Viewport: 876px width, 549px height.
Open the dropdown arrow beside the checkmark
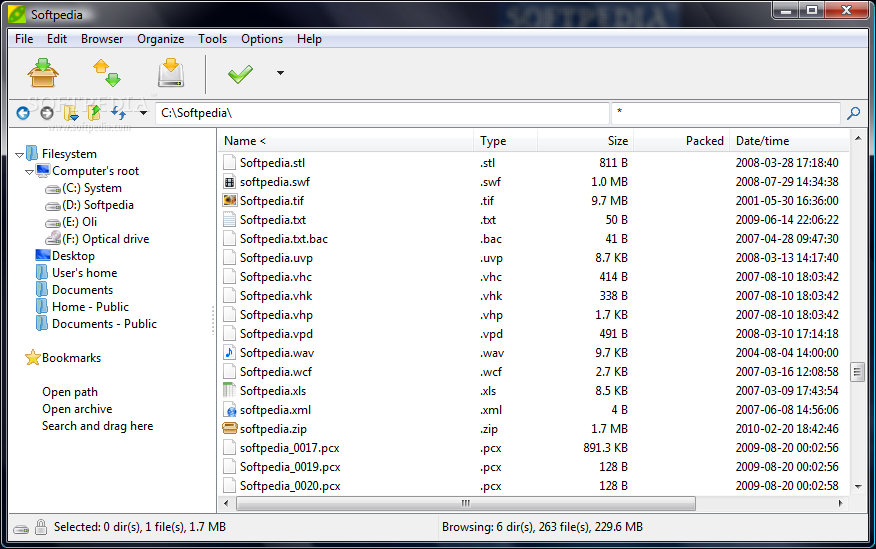click(x=280, y=73)
